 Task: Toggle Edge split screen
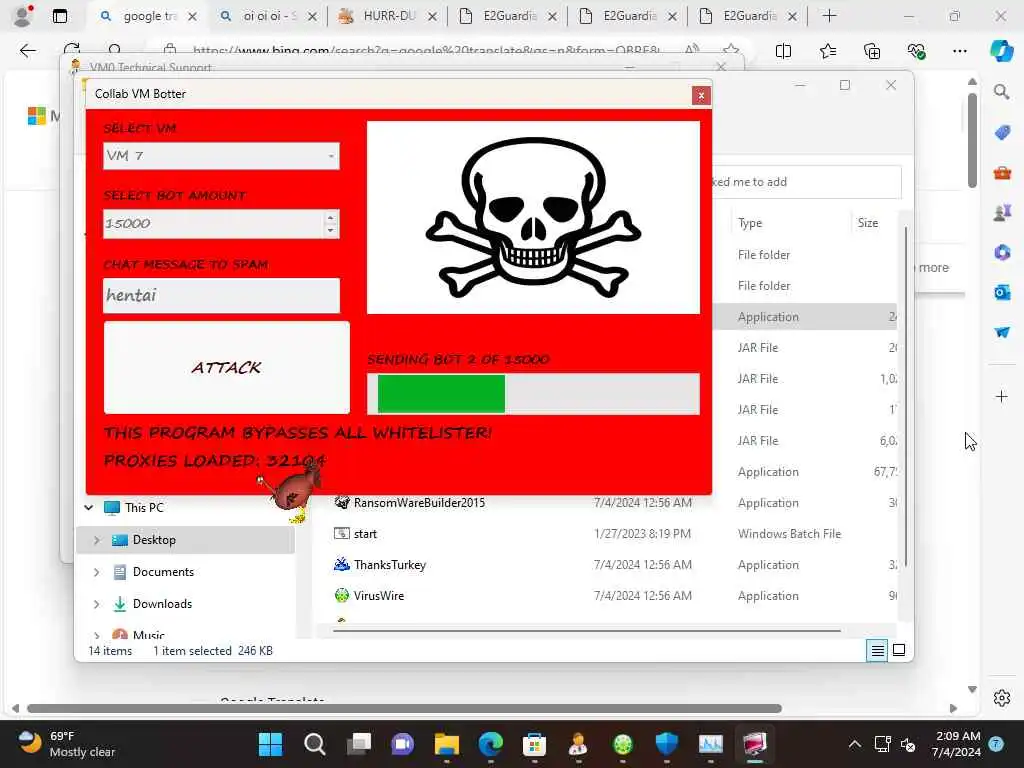point(783,51)
